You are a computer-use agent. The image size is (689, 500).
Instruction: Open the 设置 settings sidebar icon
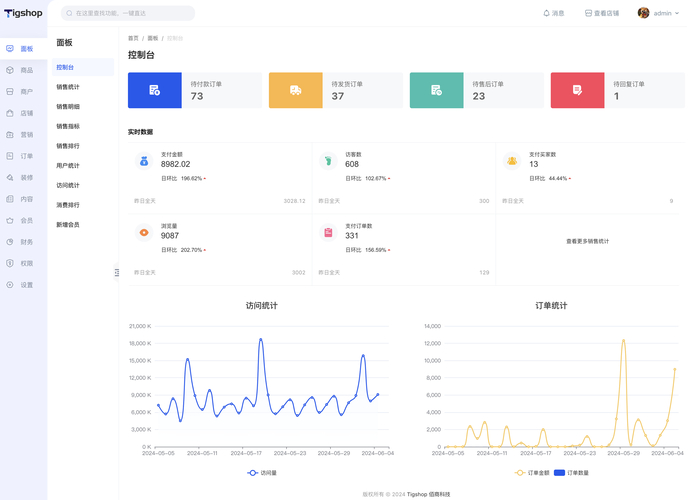pos(10,285)
